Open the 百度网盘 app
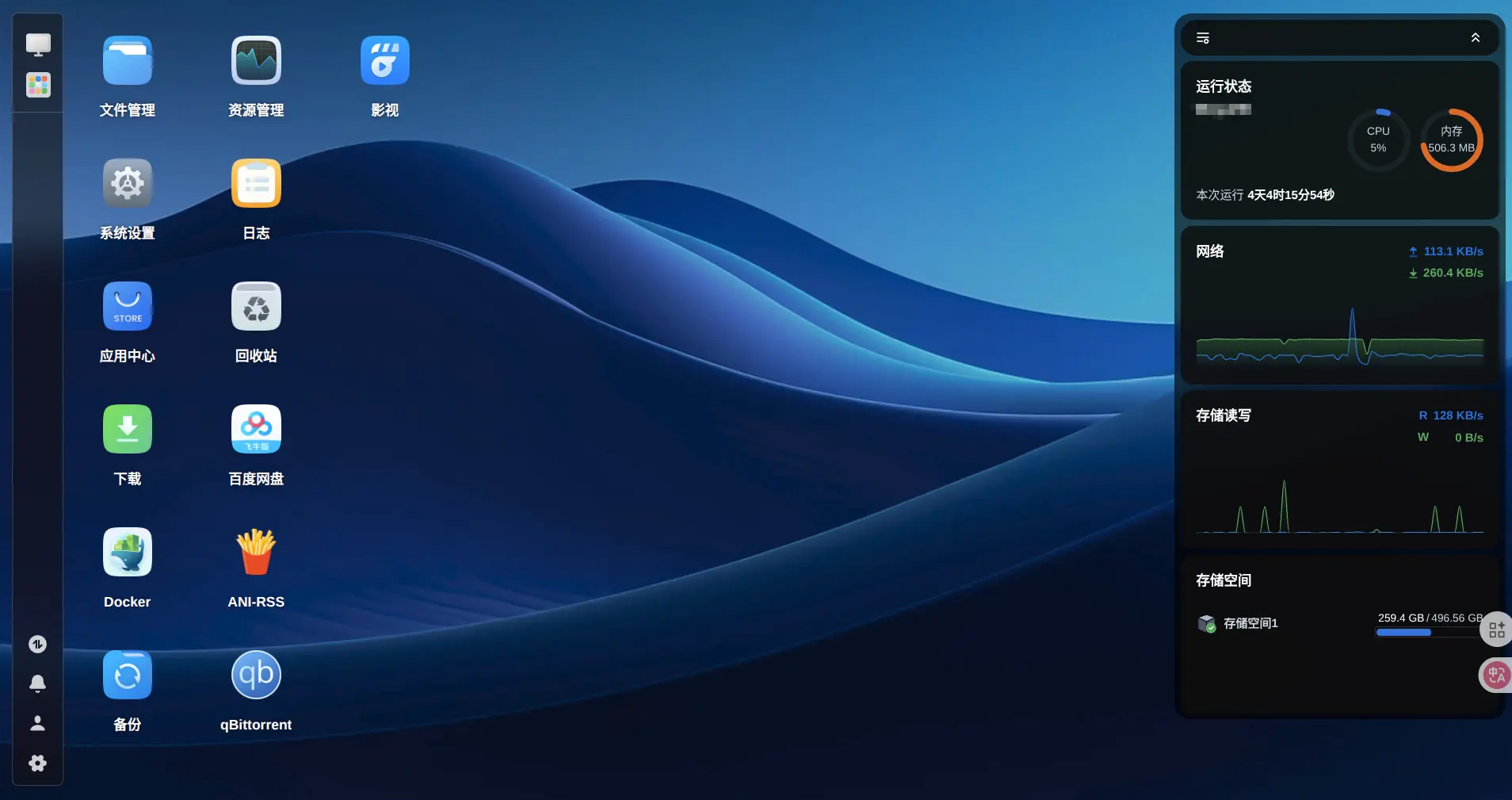 (256, 430)
